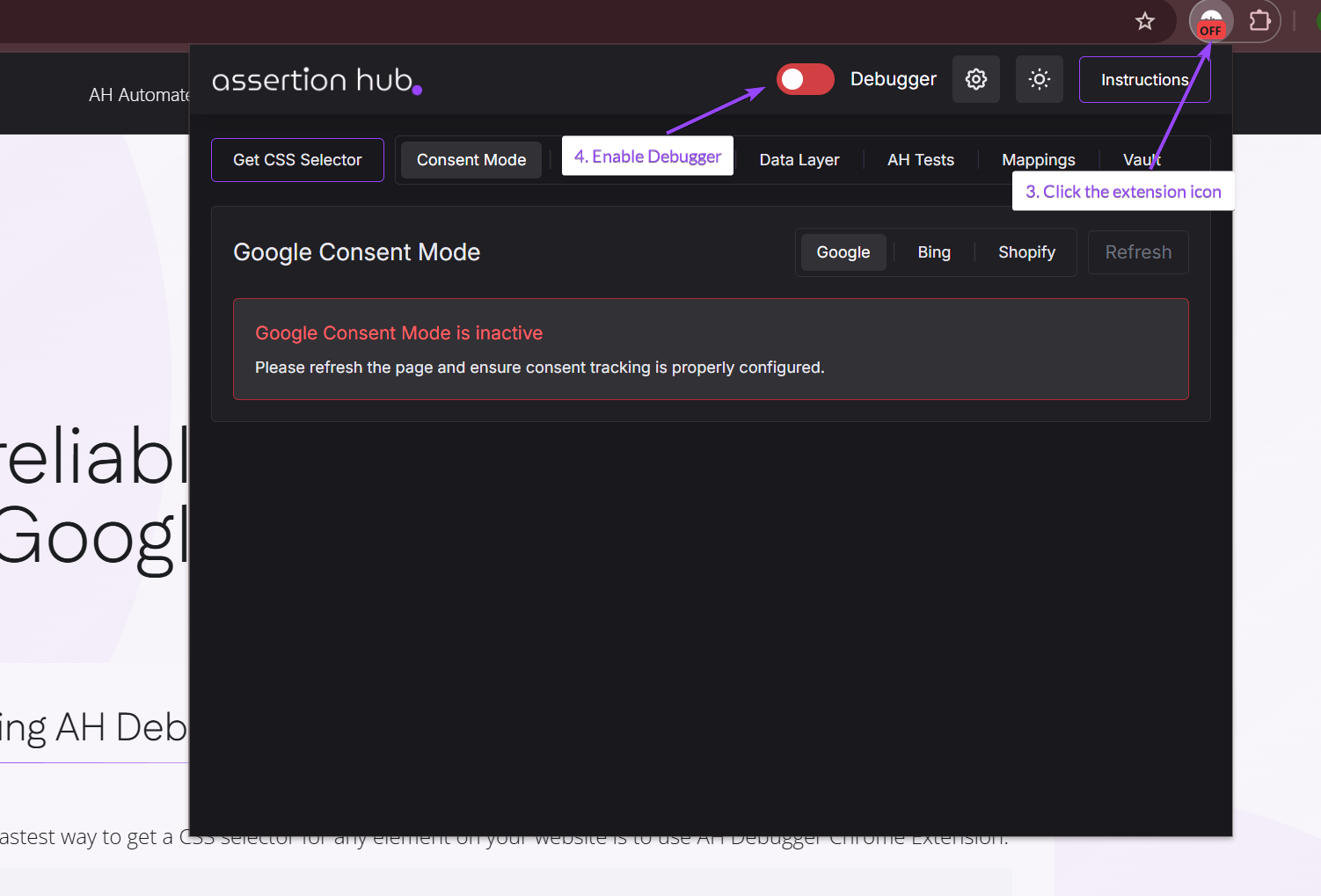1321x896 pixels.
Task: Click the Assertion Hub logo
Action: click(x=315, y=80)
